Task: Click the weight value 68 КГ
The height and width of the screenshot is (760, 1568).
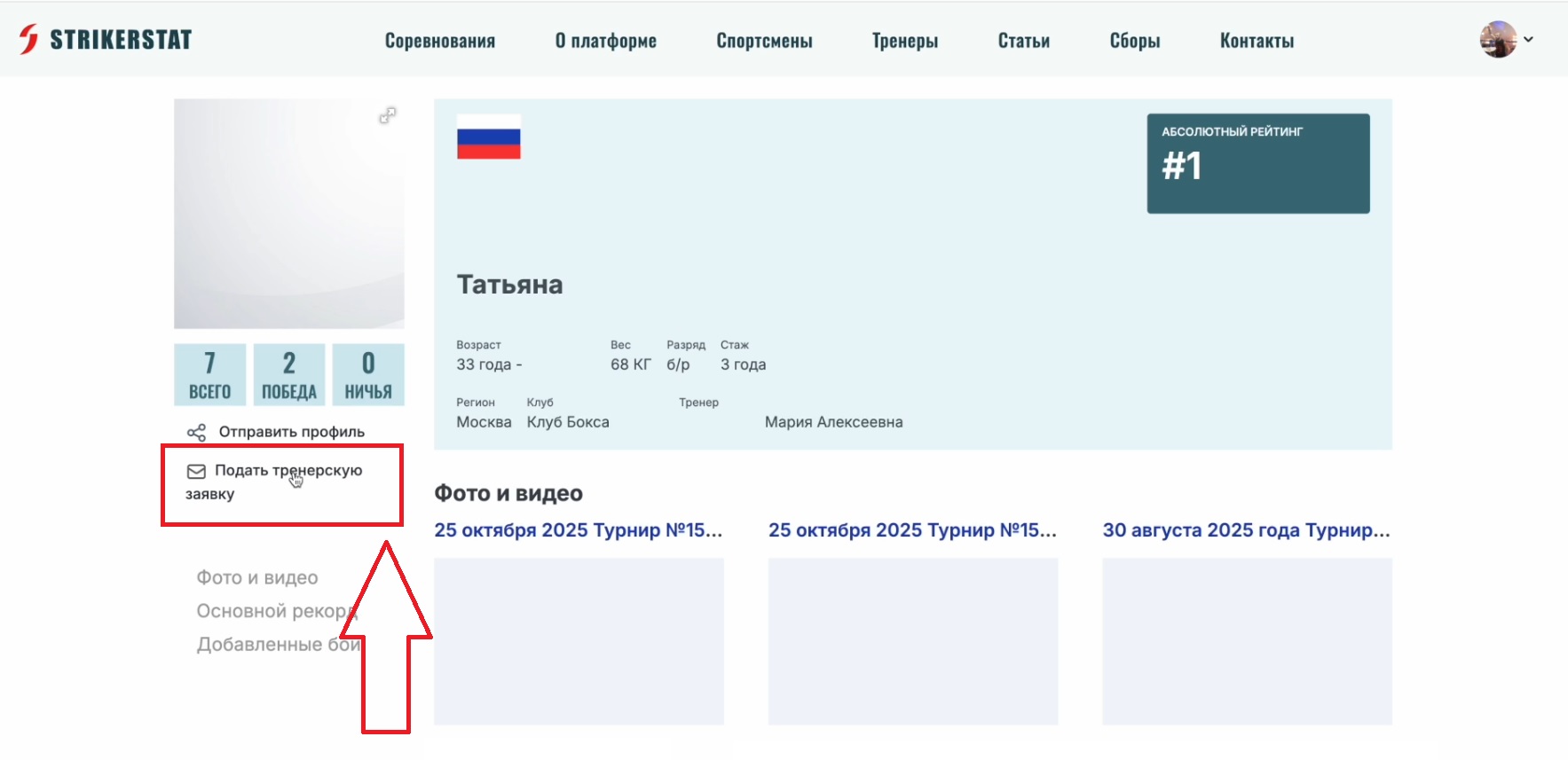Action: [x=631, y=364]
